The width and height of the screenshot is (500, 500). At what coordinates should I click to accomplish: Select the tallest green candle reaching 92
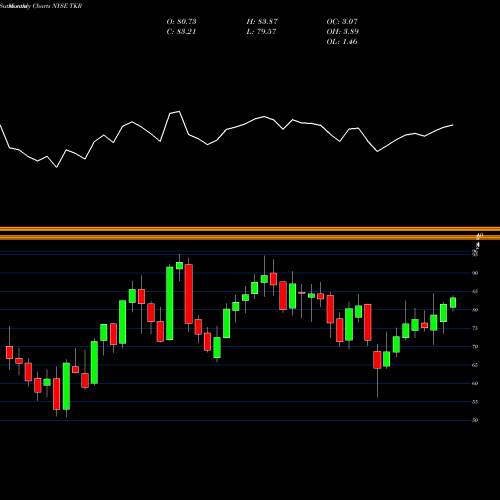point(170,303)
